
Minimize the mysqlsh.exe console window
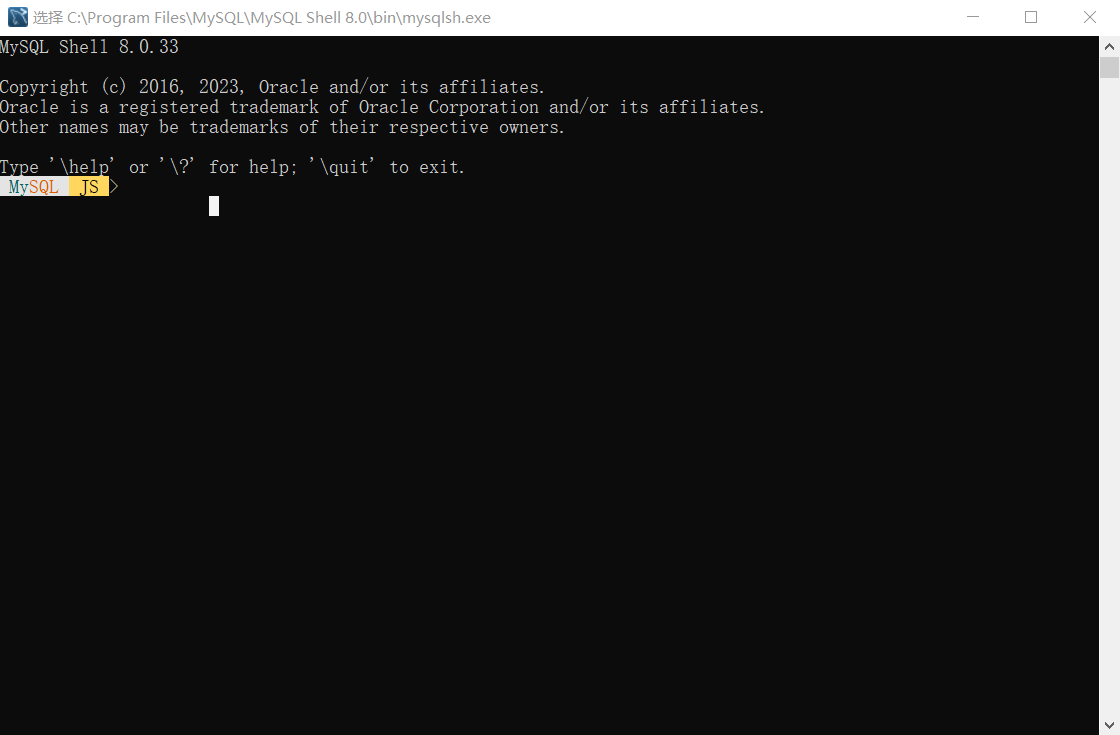973,17
